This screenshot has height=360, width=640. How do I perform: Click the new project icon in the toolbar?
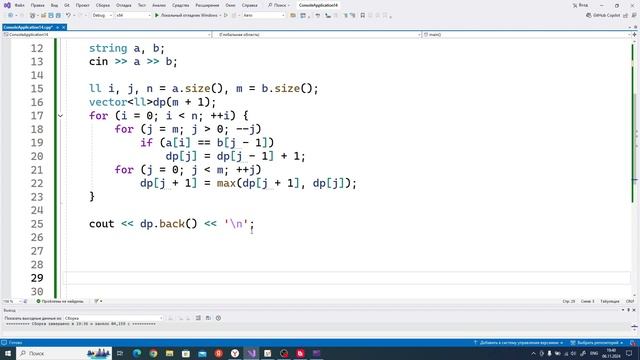click(x=32, y=16)
